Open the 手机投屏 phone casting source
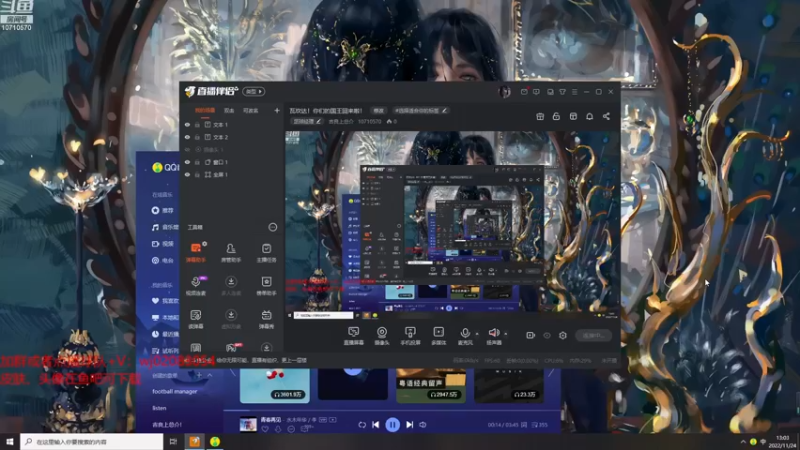Screen dimensions: 800x450 point(410,333)
